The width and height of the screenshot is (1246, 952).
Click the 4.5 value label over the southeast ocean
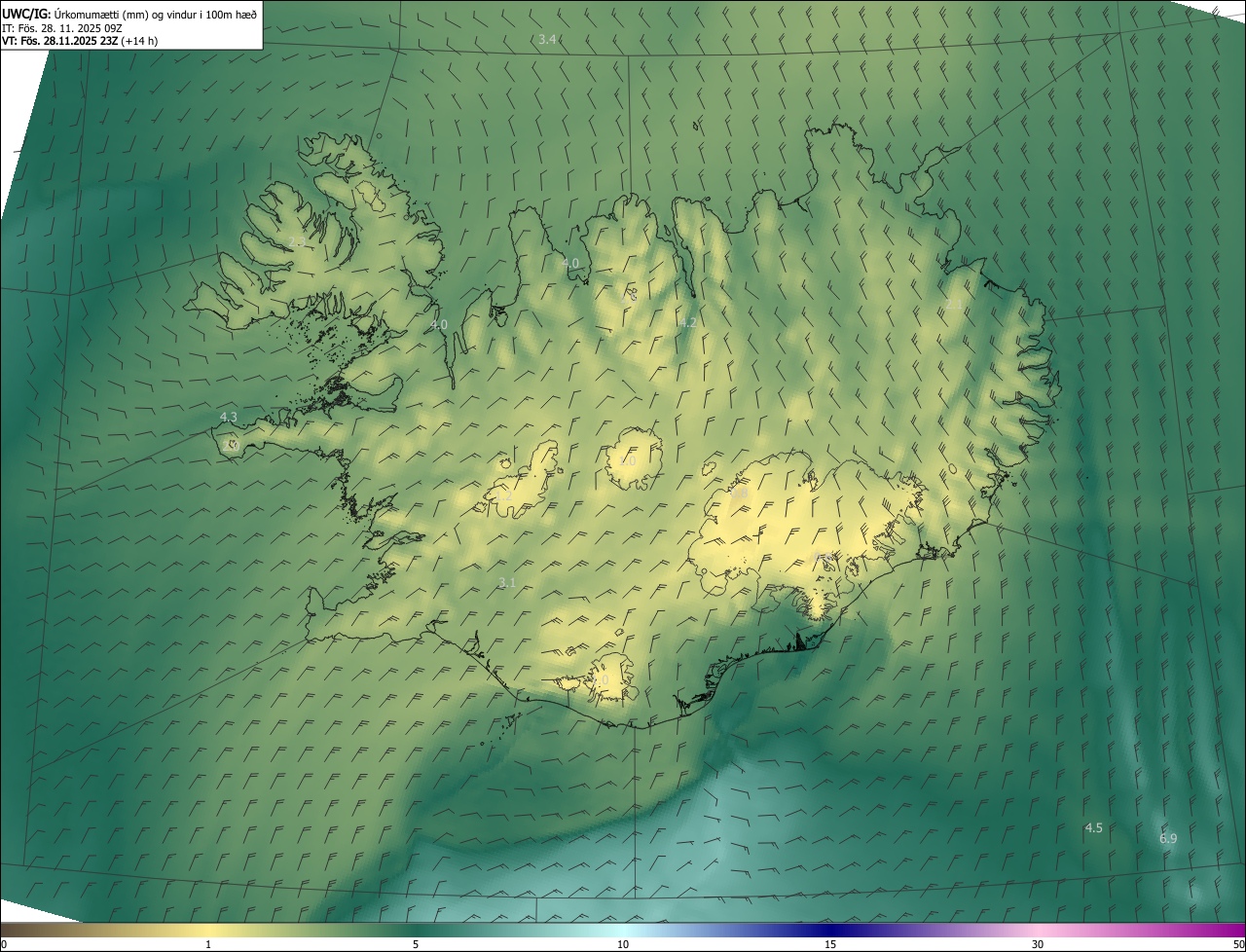tap(1094, 827)
